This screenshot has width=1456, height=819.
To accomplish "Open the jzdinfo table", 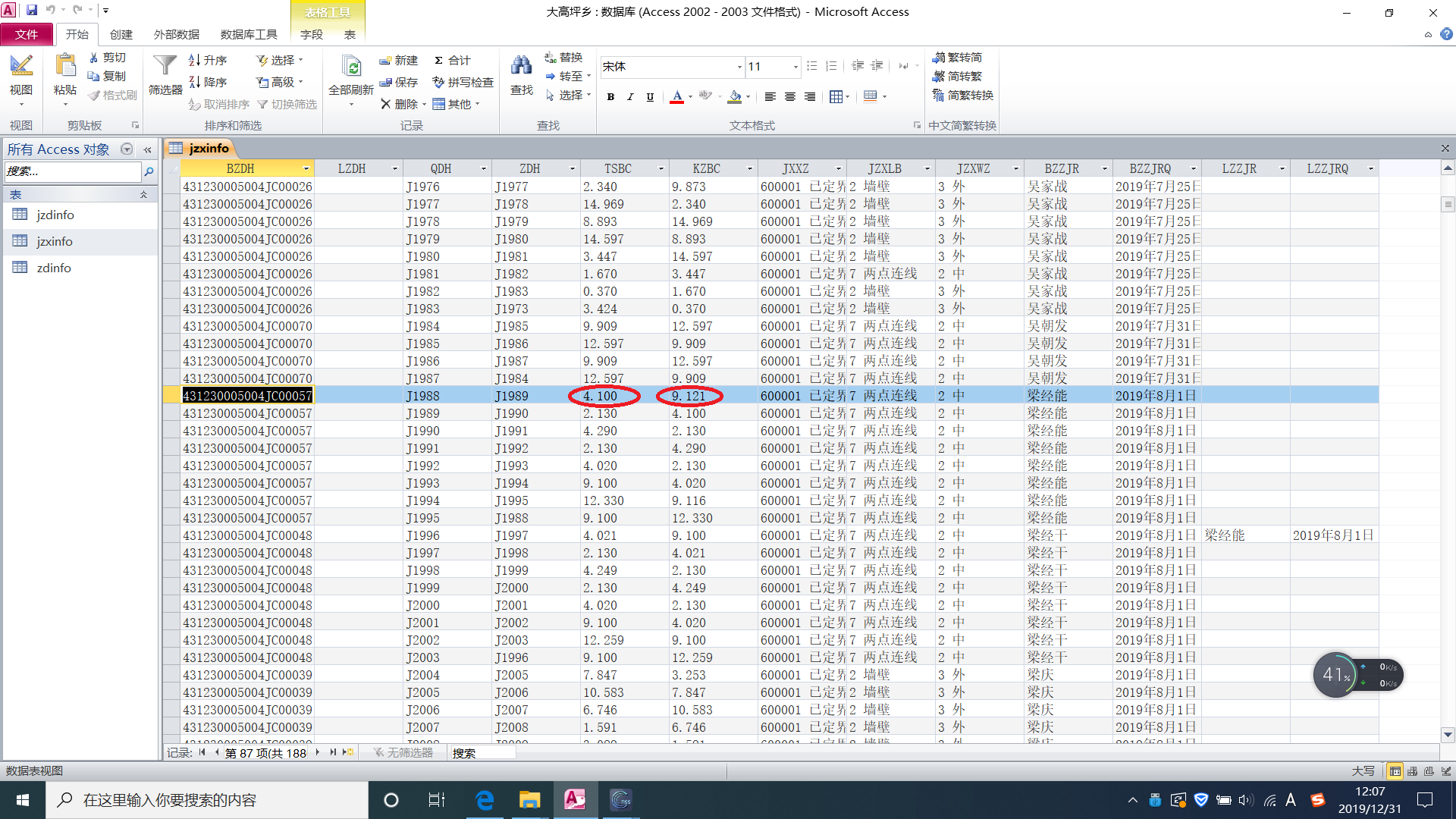I will coord(55,215).
